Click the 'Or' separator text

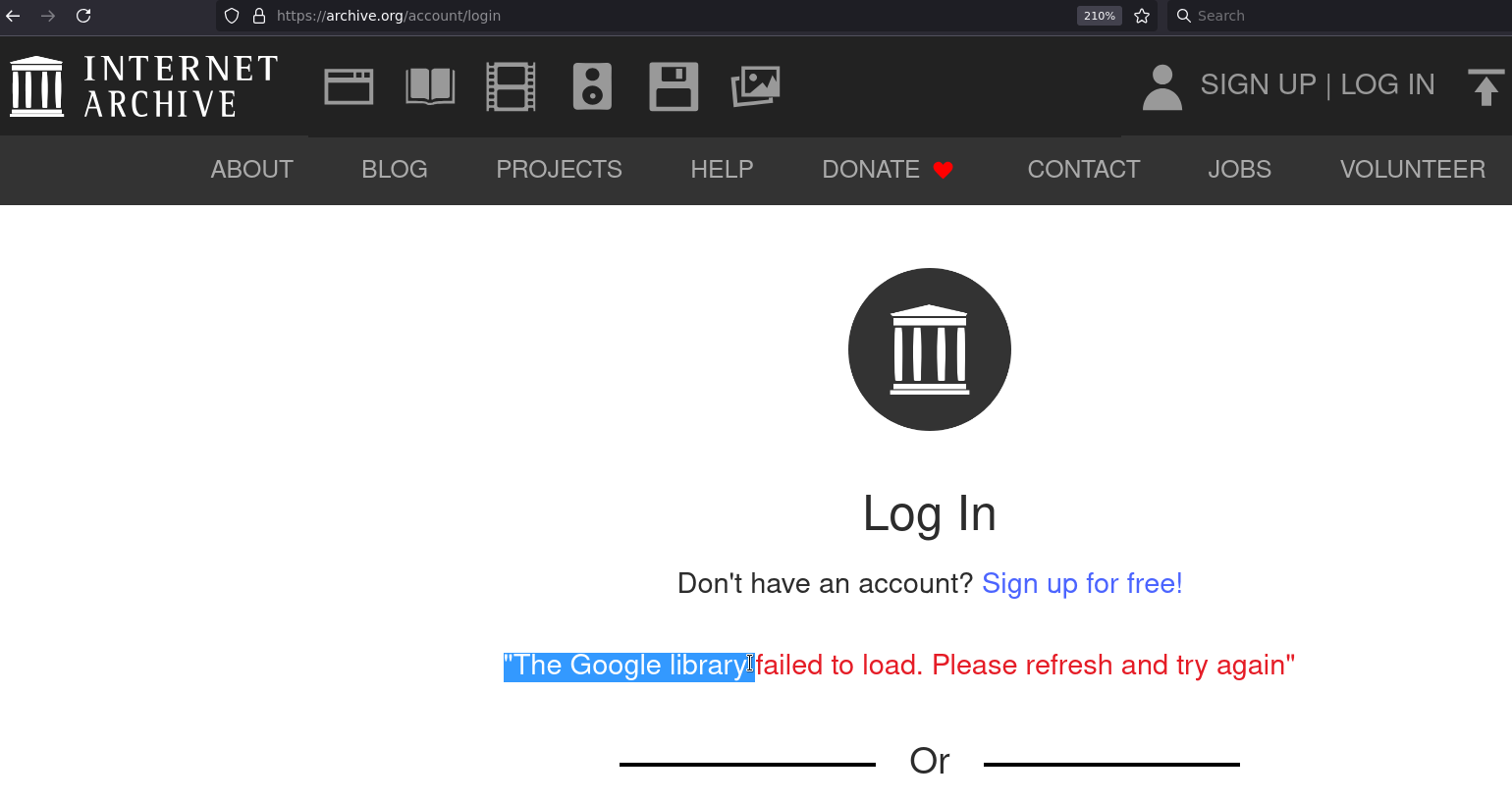tap(930, 761)
